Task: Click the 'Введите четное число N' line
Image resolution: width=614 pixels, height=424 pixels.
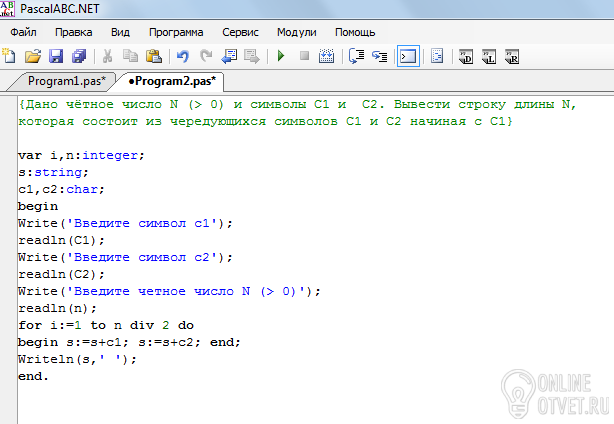Action: pyautogui.click(x=169, y=292)
